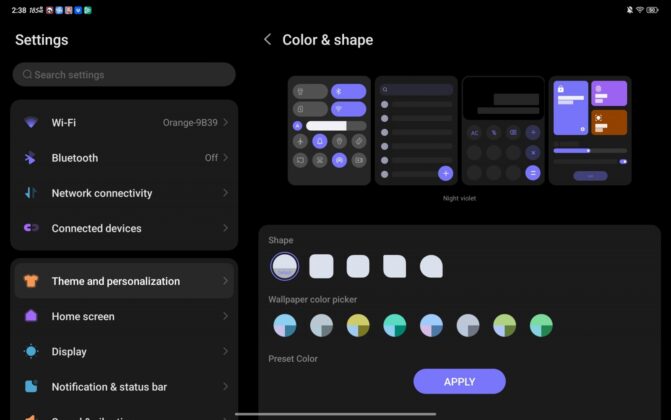Viewport: 671px width, 420px height.
Task: Expand Home screen chevron
Action: (x=226, y=316)
